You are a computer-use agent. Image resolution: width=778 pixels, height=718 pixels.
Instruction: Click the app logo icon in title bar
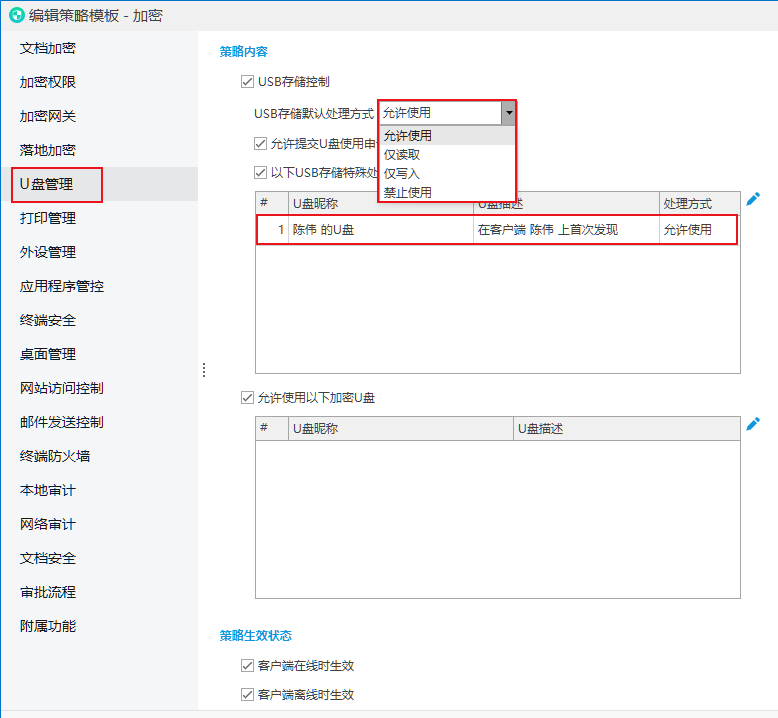[x=16, y=15]
